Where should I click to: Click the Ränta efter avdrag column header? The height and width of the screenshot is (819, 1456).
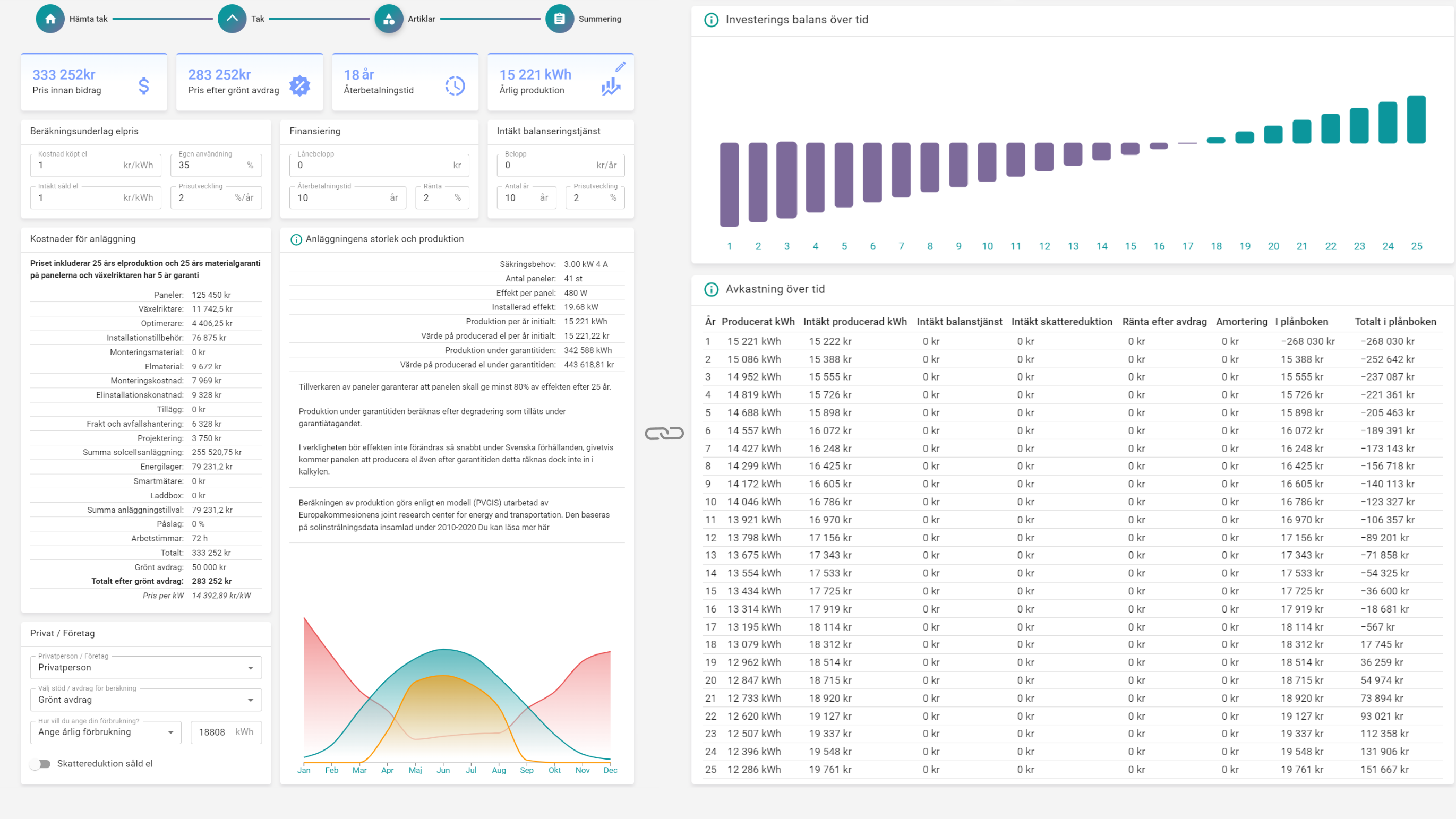(1164, 321)
